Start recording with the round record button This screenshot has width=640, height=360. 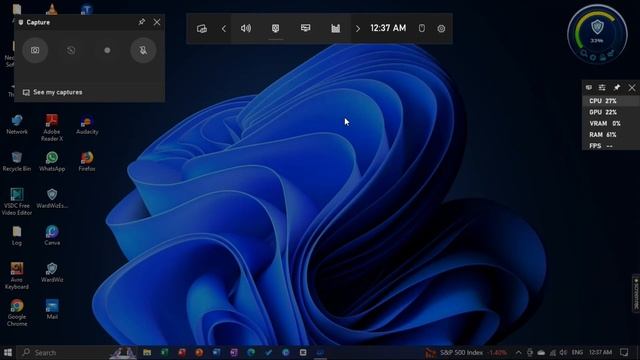pyautogui.click(x=107, y=50)
